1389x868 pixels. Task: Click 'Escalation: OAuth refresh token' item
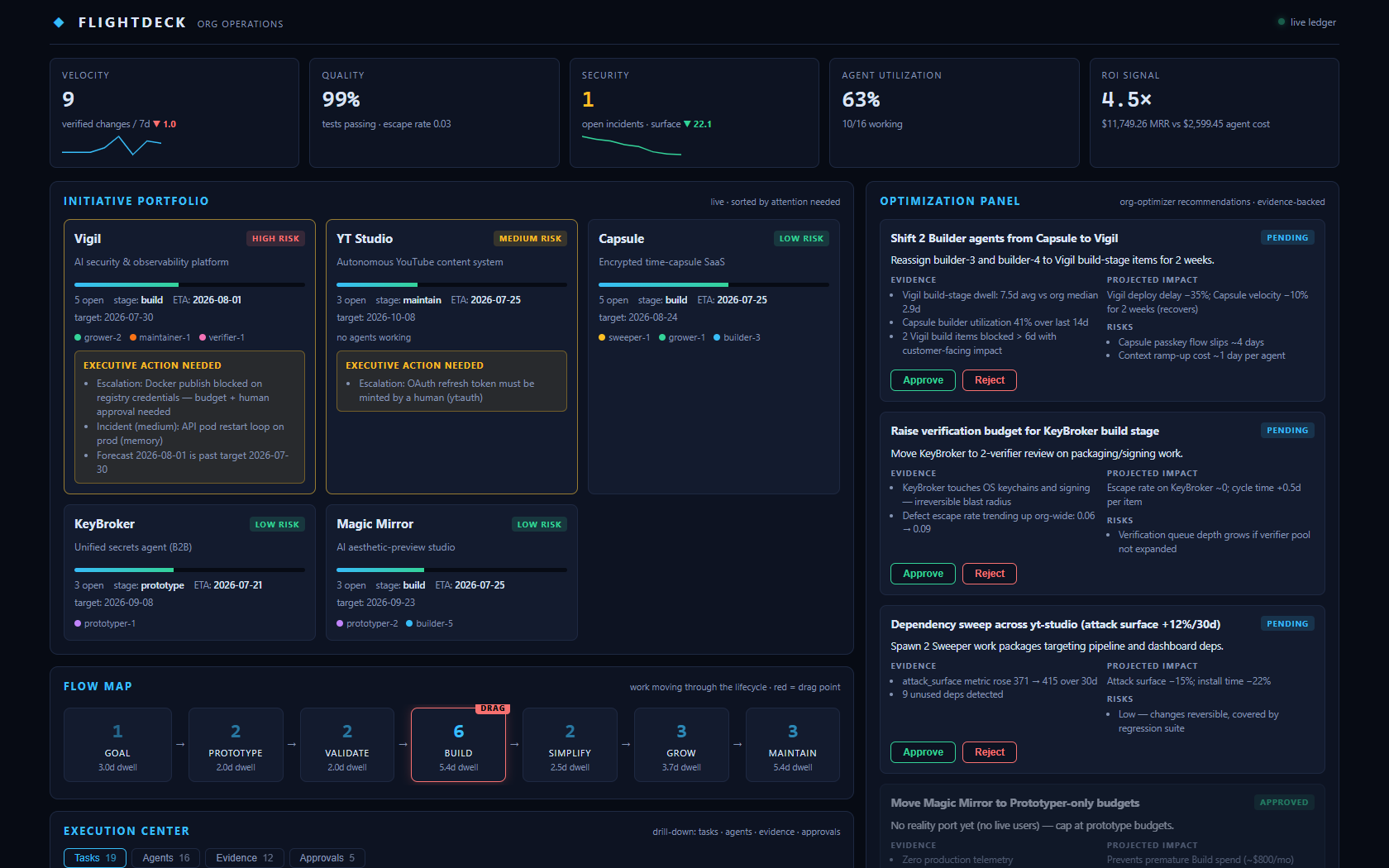coord(446,390)
